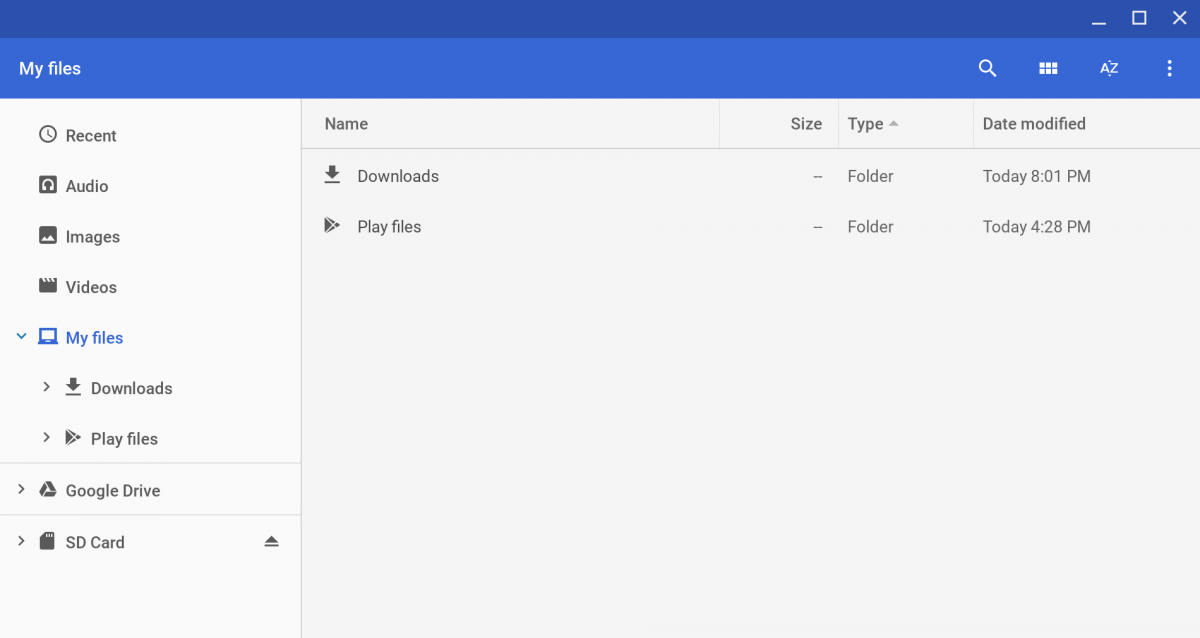Click the My files laptop icon
The width and height of the screenshot is (1200, 638).
point(47,337)
